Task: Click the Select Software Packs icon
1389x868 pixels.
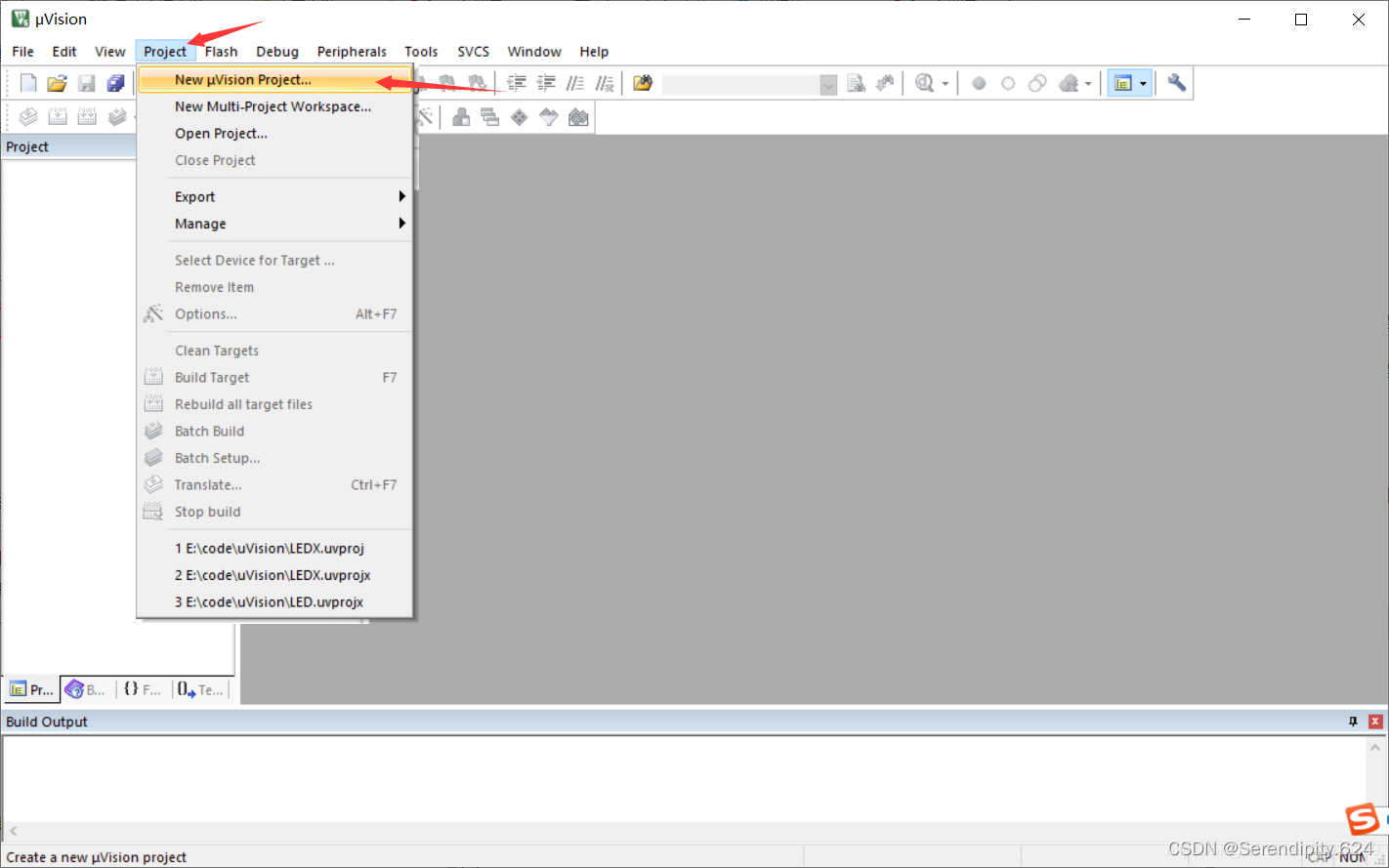Action: point(549,118)
